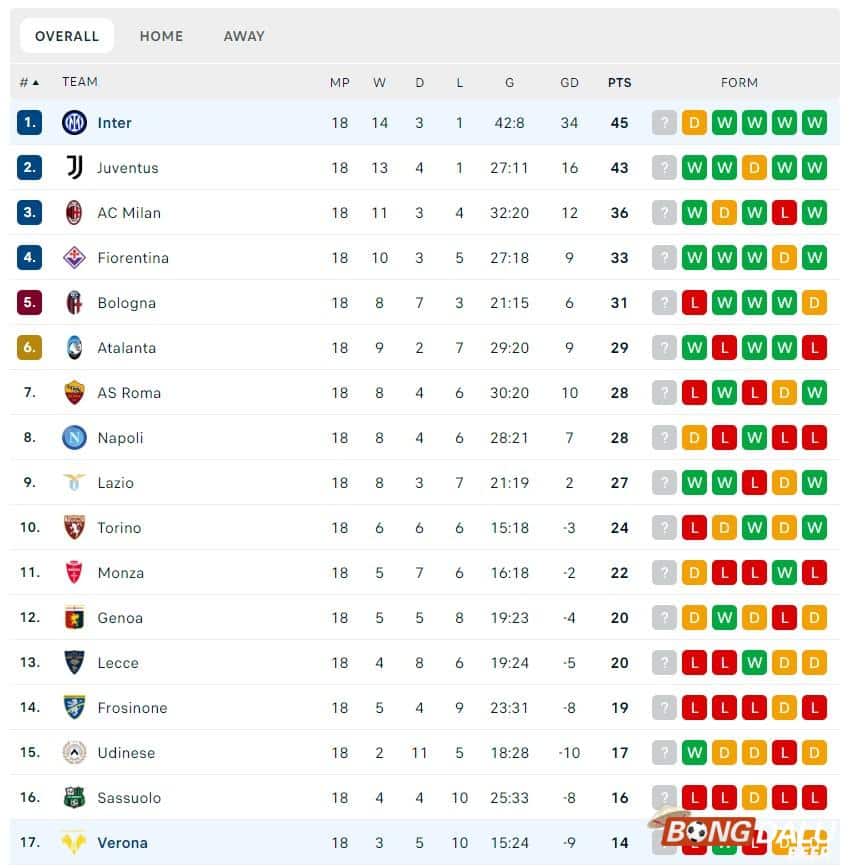Open the Fiorentina crest icon
Viewport: 850px width, 868px height.
73,257
